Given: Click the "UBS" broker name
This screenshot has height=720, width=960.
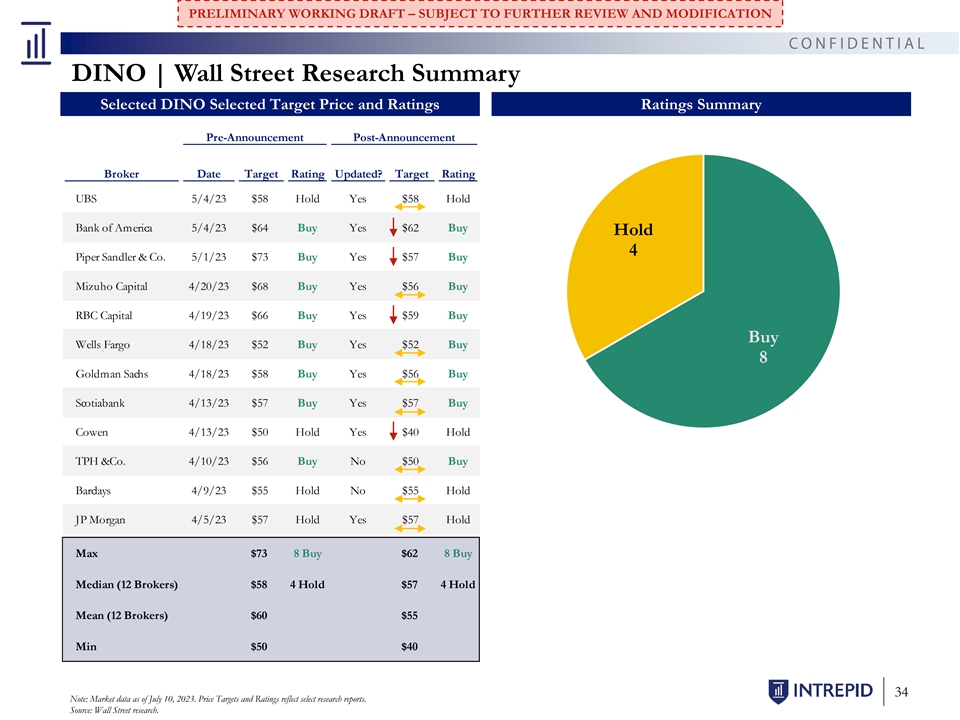Looking at the screenshot, I should pos(86,198).
